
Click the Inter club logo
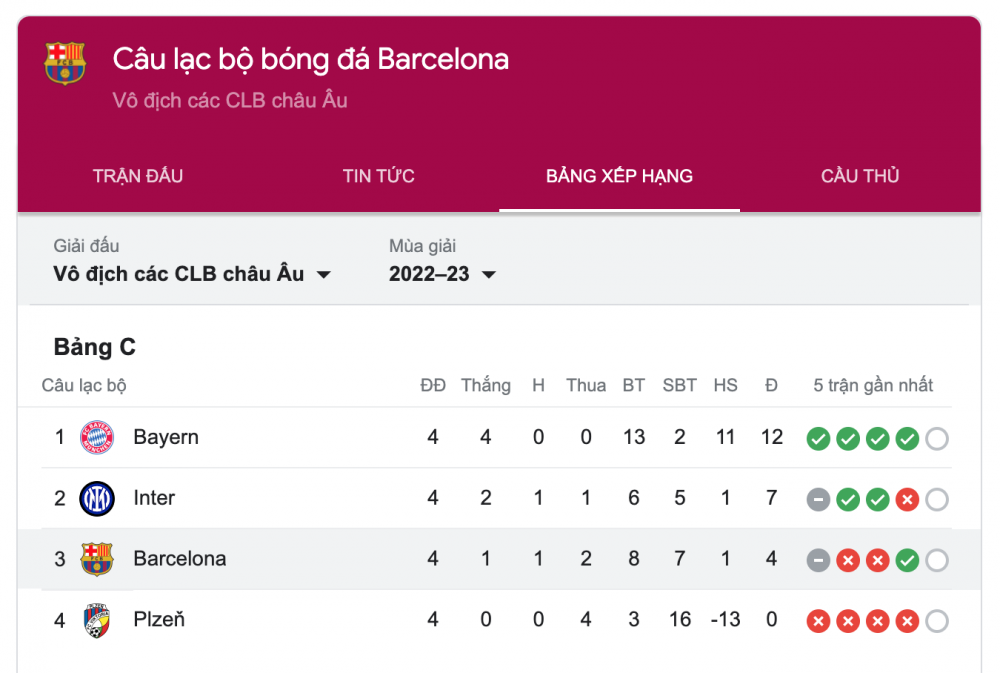tap(97, 499)
